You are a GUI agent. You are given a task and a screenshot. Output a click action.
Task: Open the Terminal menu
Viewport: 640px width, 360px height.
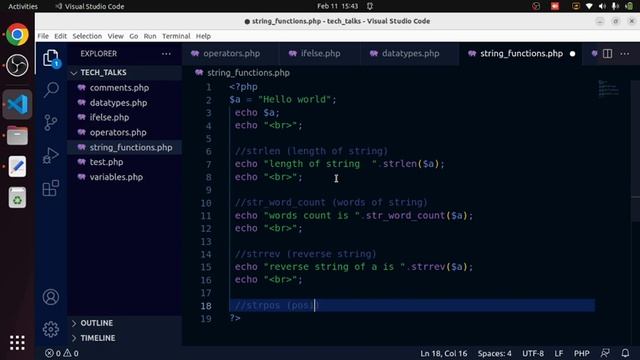176,36
